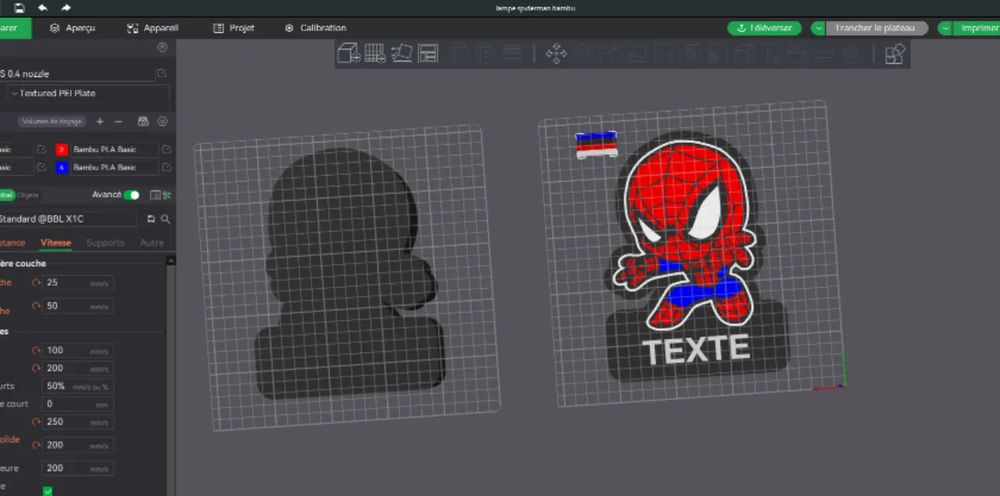
Task: Reset the 25 mm/s speed value
Action: coord(36,282)
